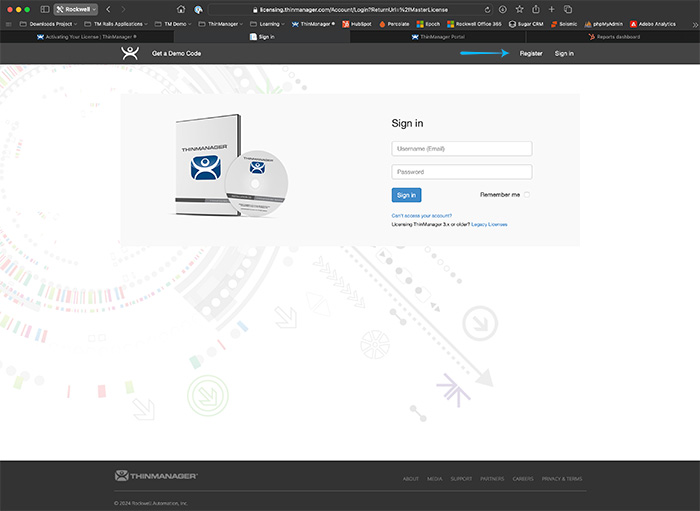Show downloads with the download icon
Screen dimensions: 700x511
503,9
